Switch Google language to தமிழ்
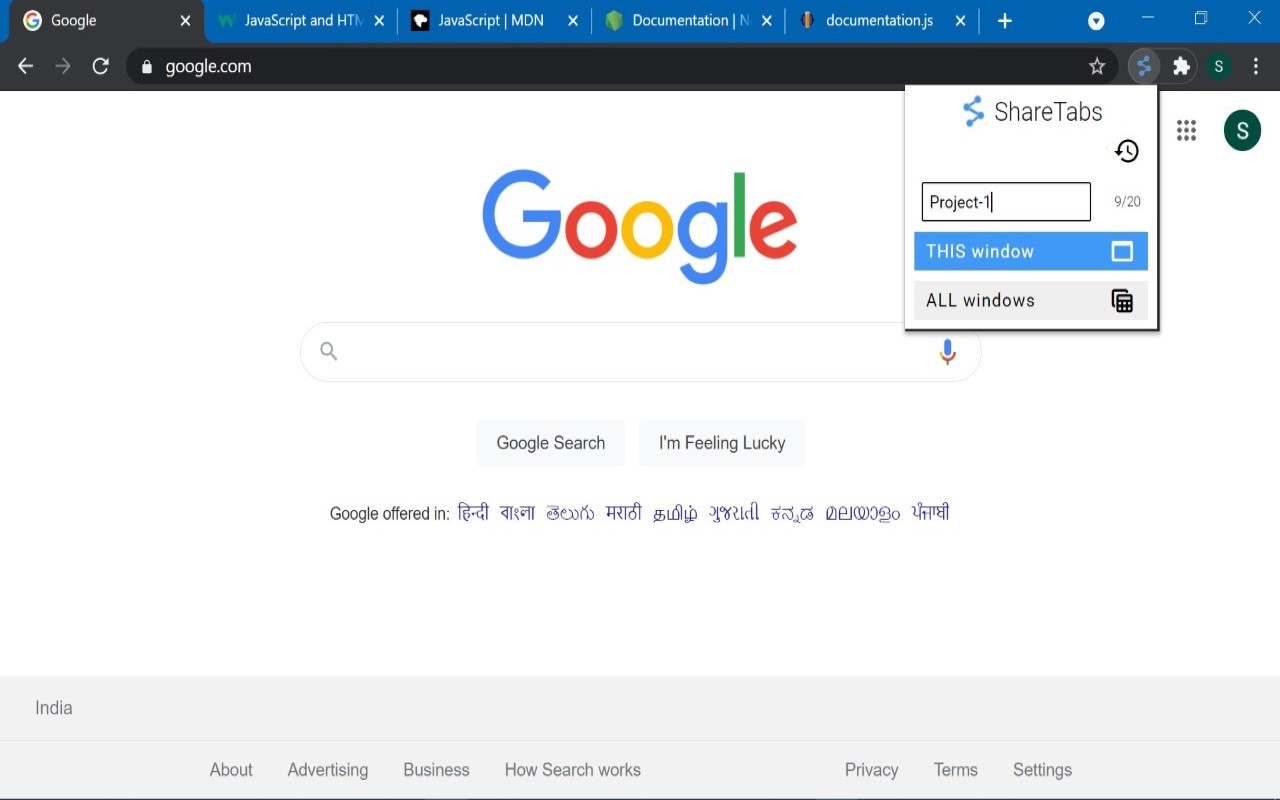This screenshot has height=800, width=1280. click(x=675, y=514)
